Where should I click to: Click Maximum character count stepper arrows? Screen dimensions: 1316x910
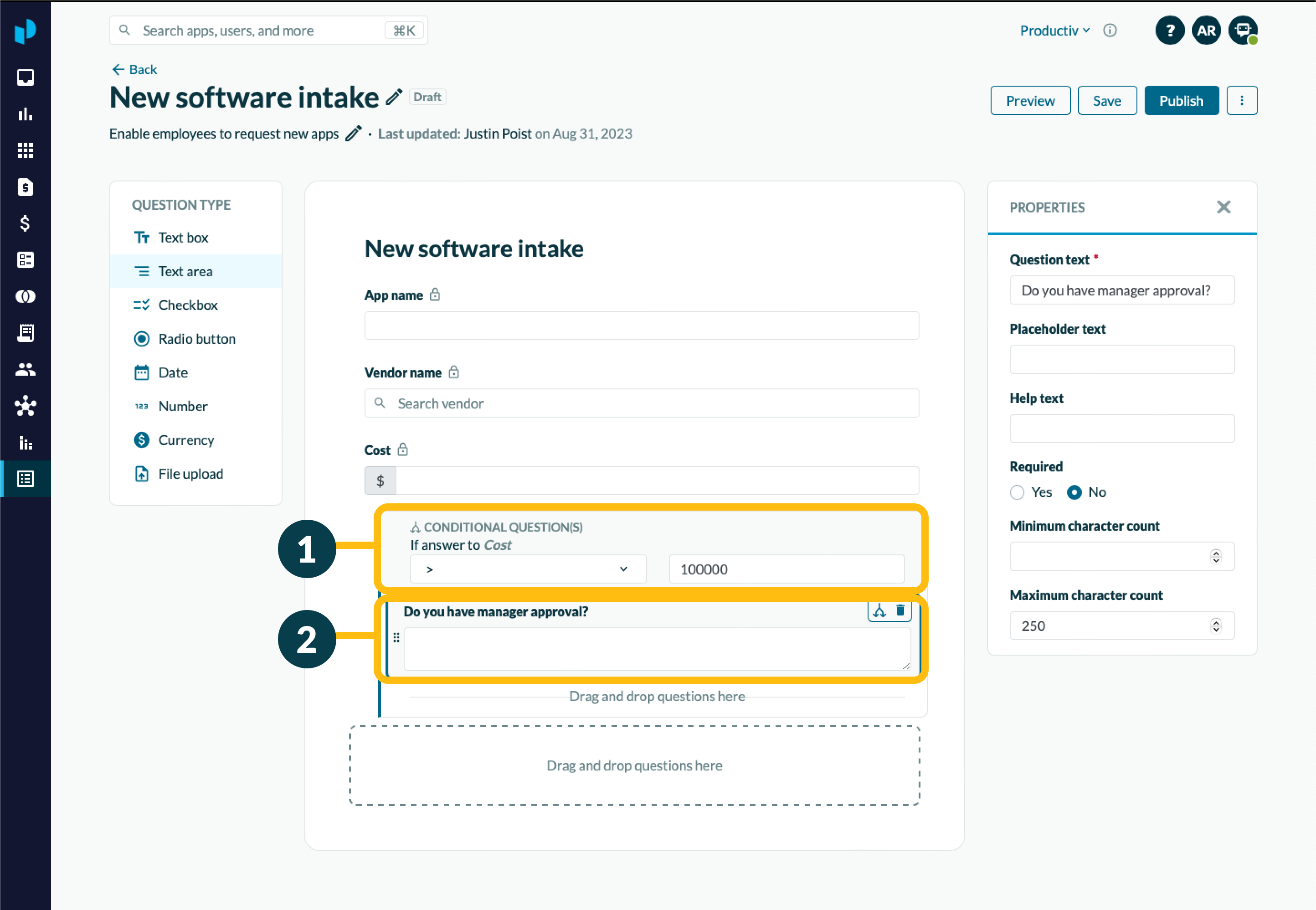click(1216, 626)
